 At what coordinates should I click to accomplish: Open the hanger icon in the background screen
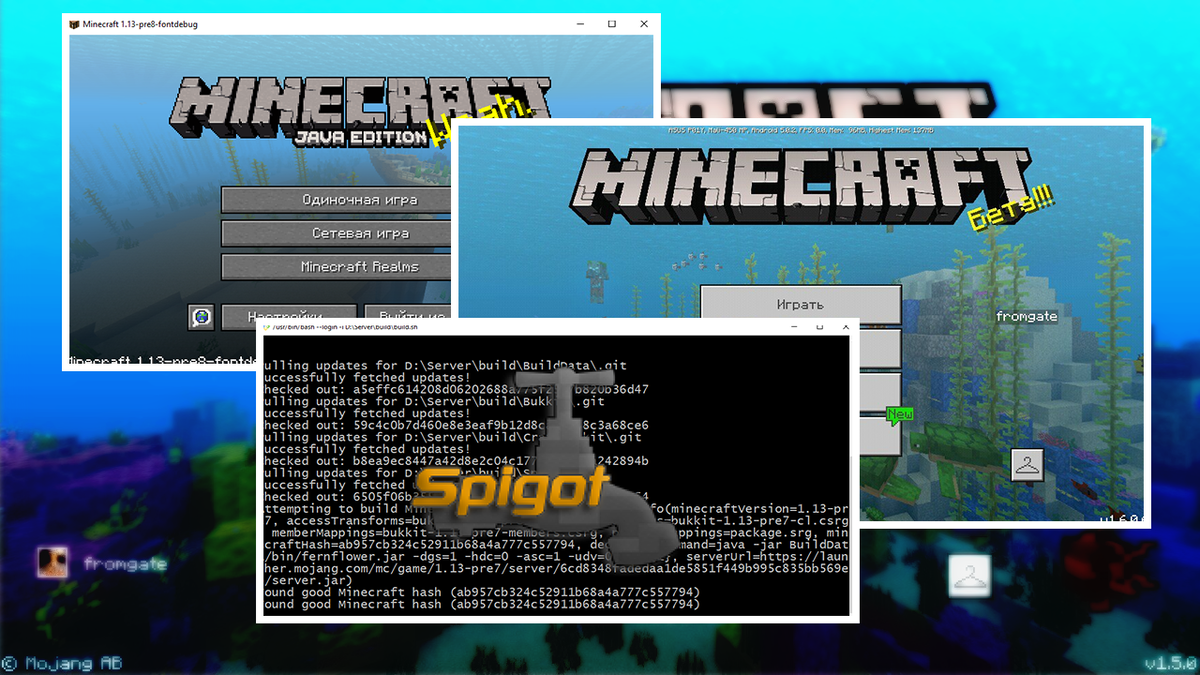969,578
